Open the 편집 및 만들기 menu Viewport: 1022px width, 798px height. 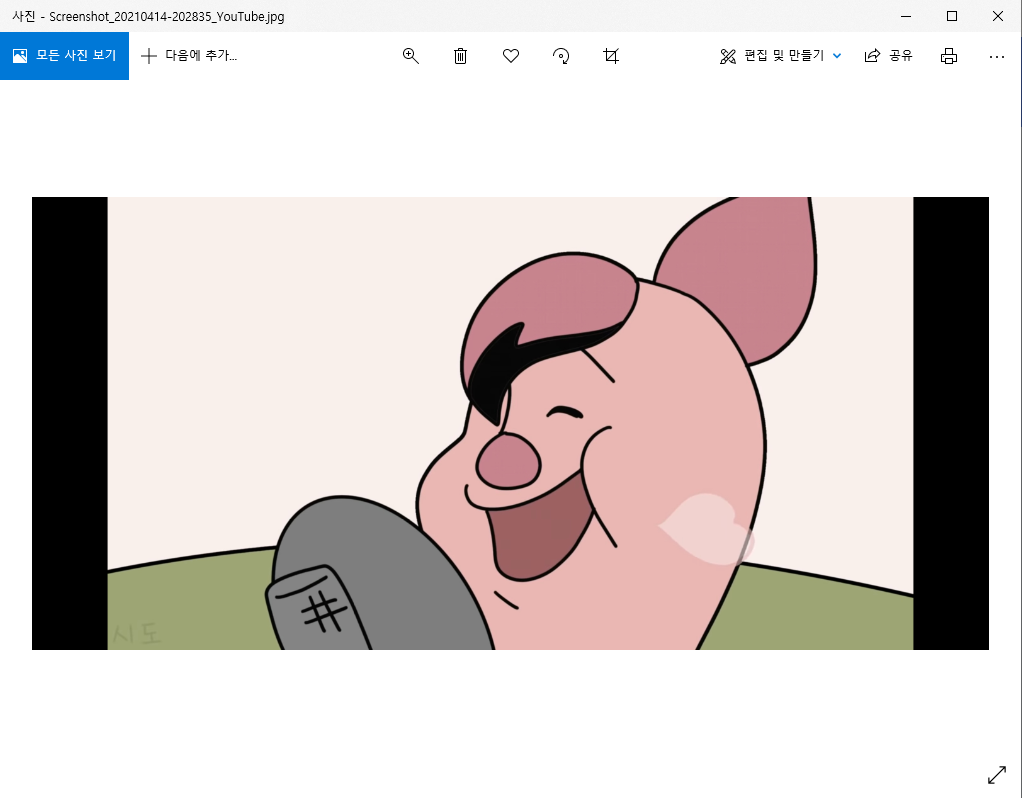tap(780, 56)
